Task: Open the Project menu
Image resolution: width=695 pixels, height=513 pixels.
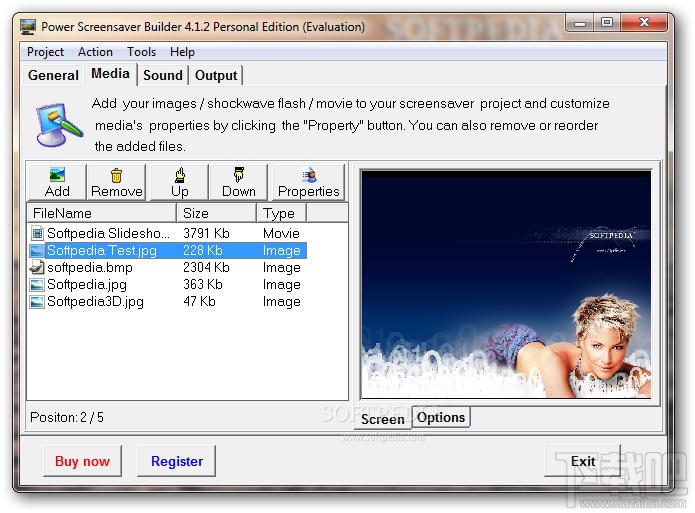Action: coord(45,52)
